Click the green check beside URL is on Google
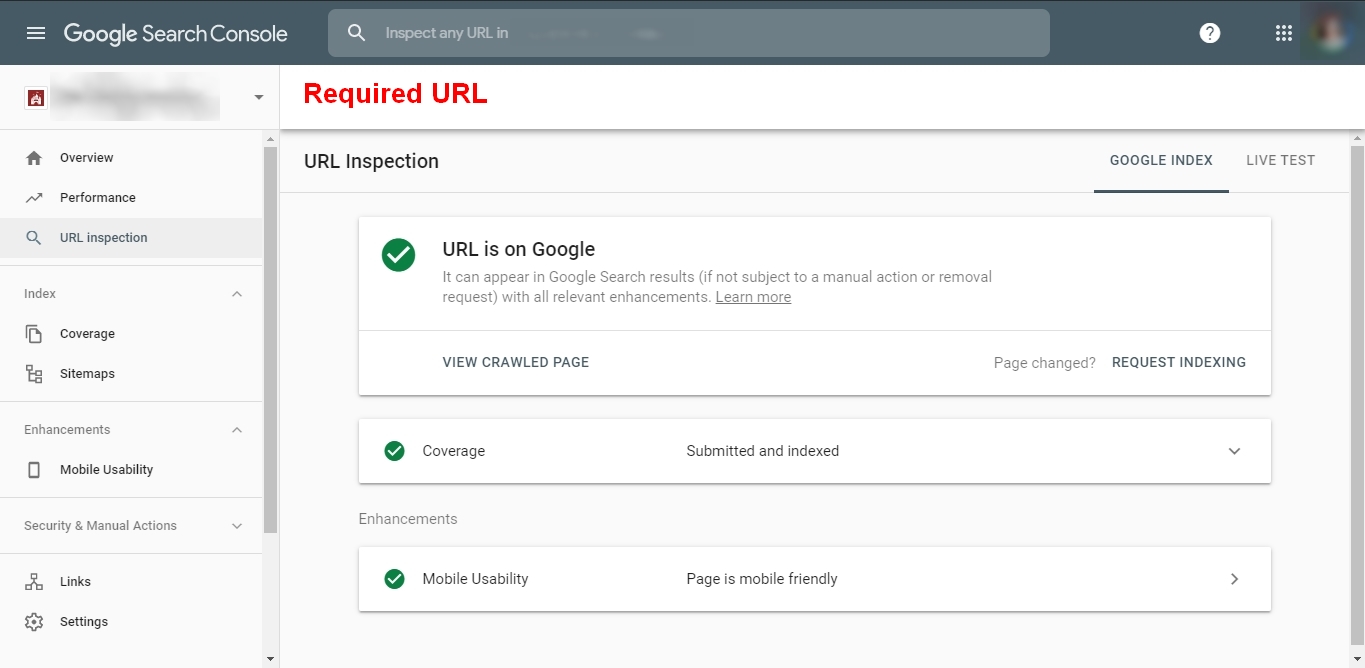Image resolution: width=1365 pixels, height=668 pixels. 398,254
